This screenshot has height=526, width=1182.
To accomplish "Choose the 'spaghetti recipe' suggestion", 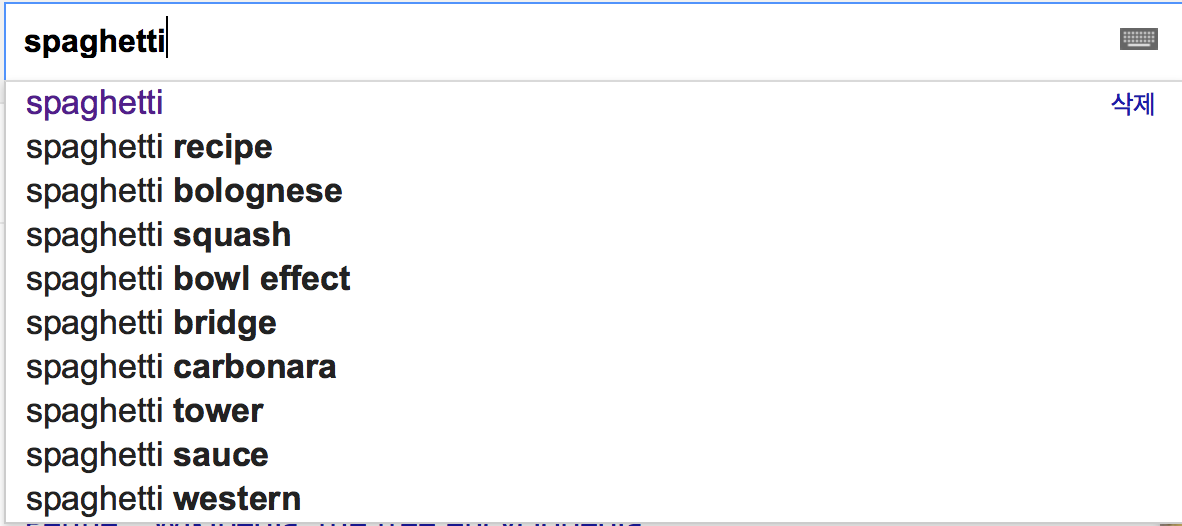I will 149,147.
